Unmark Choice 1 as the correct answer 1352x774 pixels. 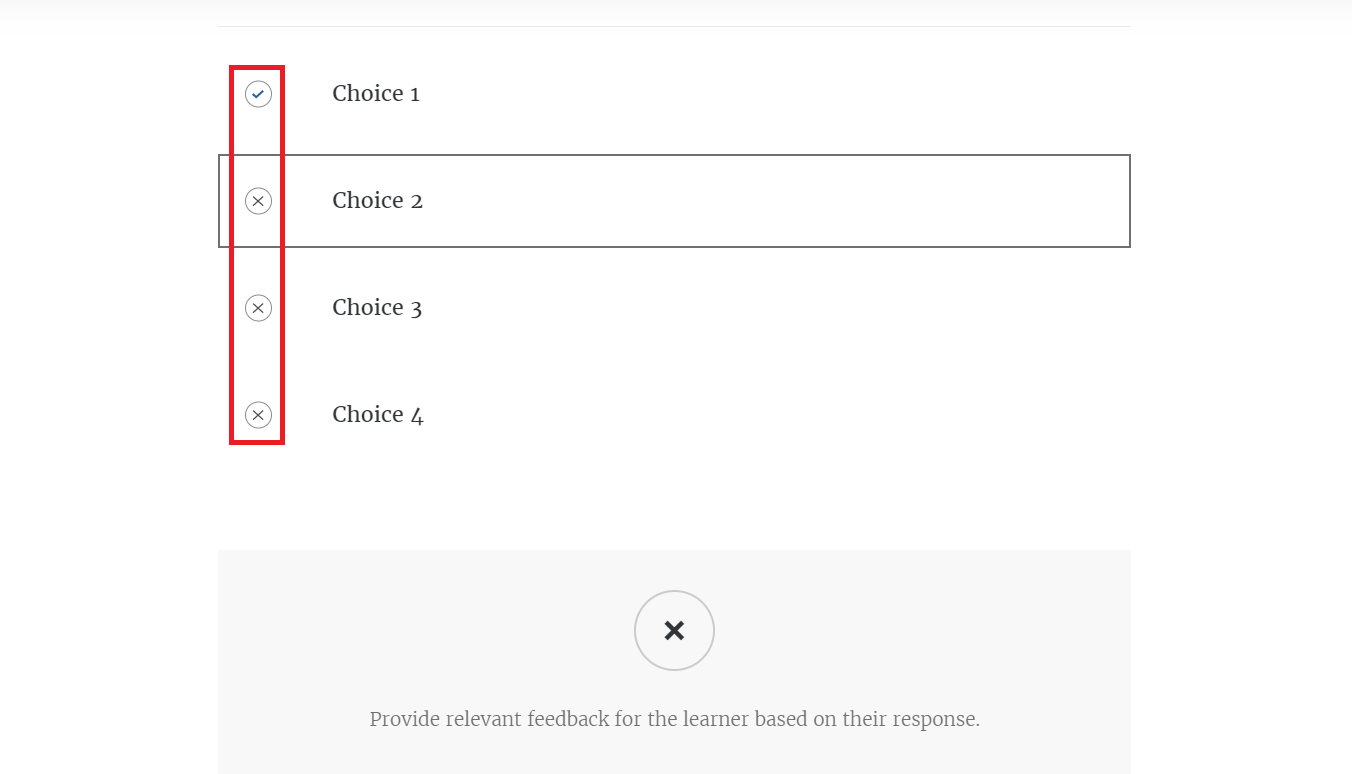(258, 94)
